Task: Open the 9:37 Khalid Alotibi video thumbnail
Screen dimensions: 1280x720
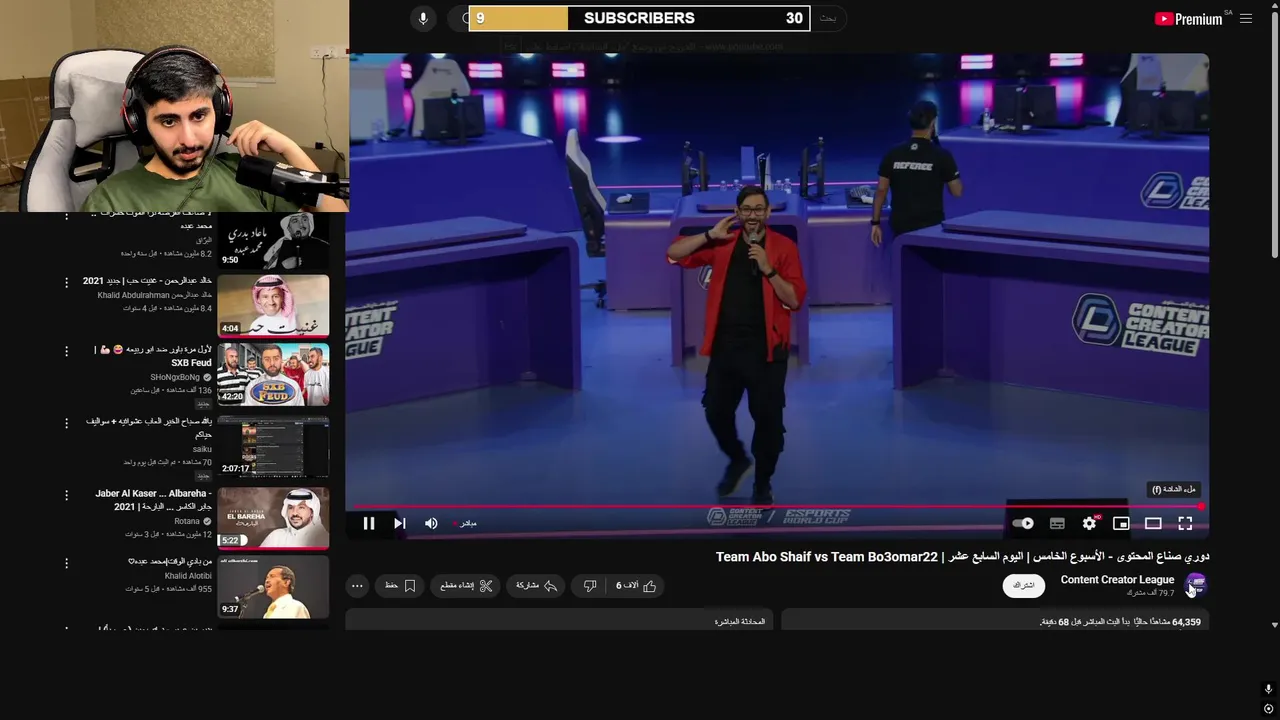Action: (273, 587)
